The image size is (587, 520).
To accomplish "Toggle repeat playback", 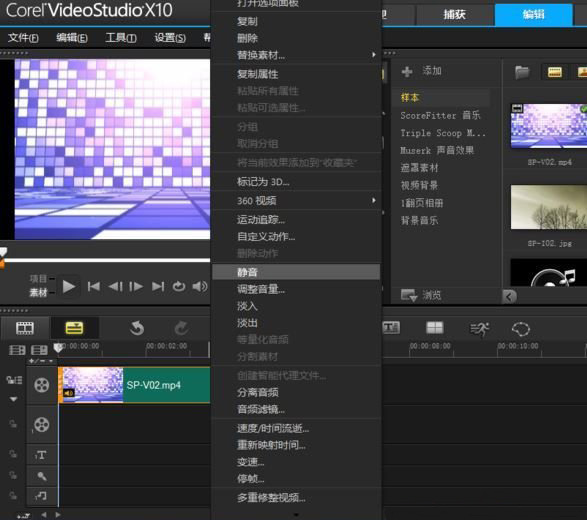I will pos(179,287).
